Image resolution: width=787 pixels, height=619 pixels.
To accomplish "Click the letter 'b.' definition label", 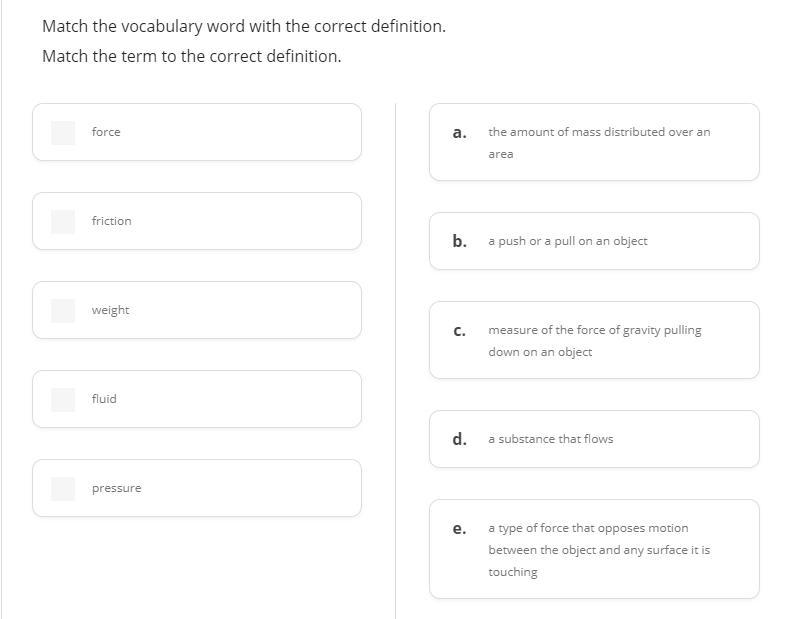I will click(x=459, y=241).
